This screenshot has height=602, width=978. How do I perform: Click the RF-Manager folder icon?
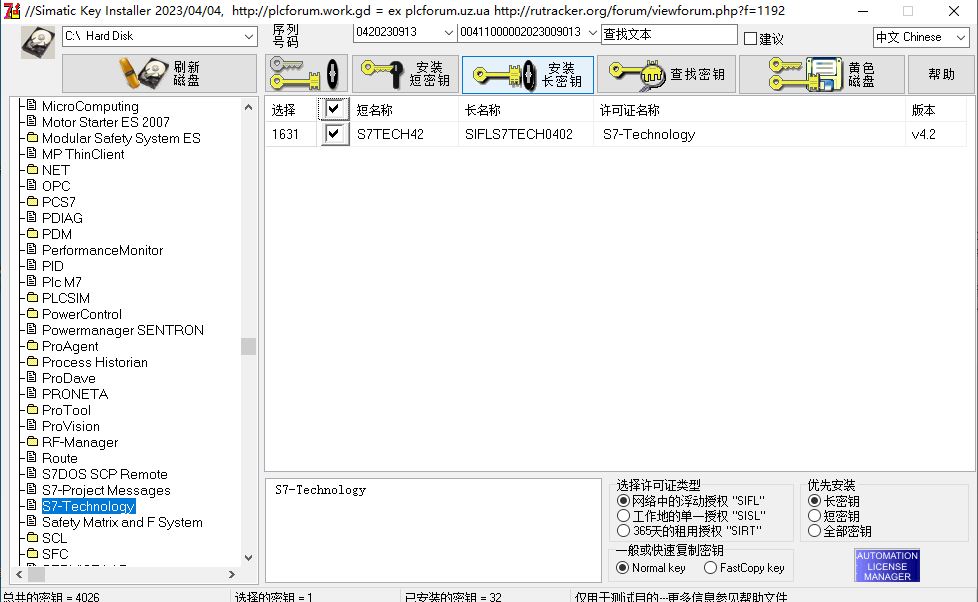pos(32,442)
